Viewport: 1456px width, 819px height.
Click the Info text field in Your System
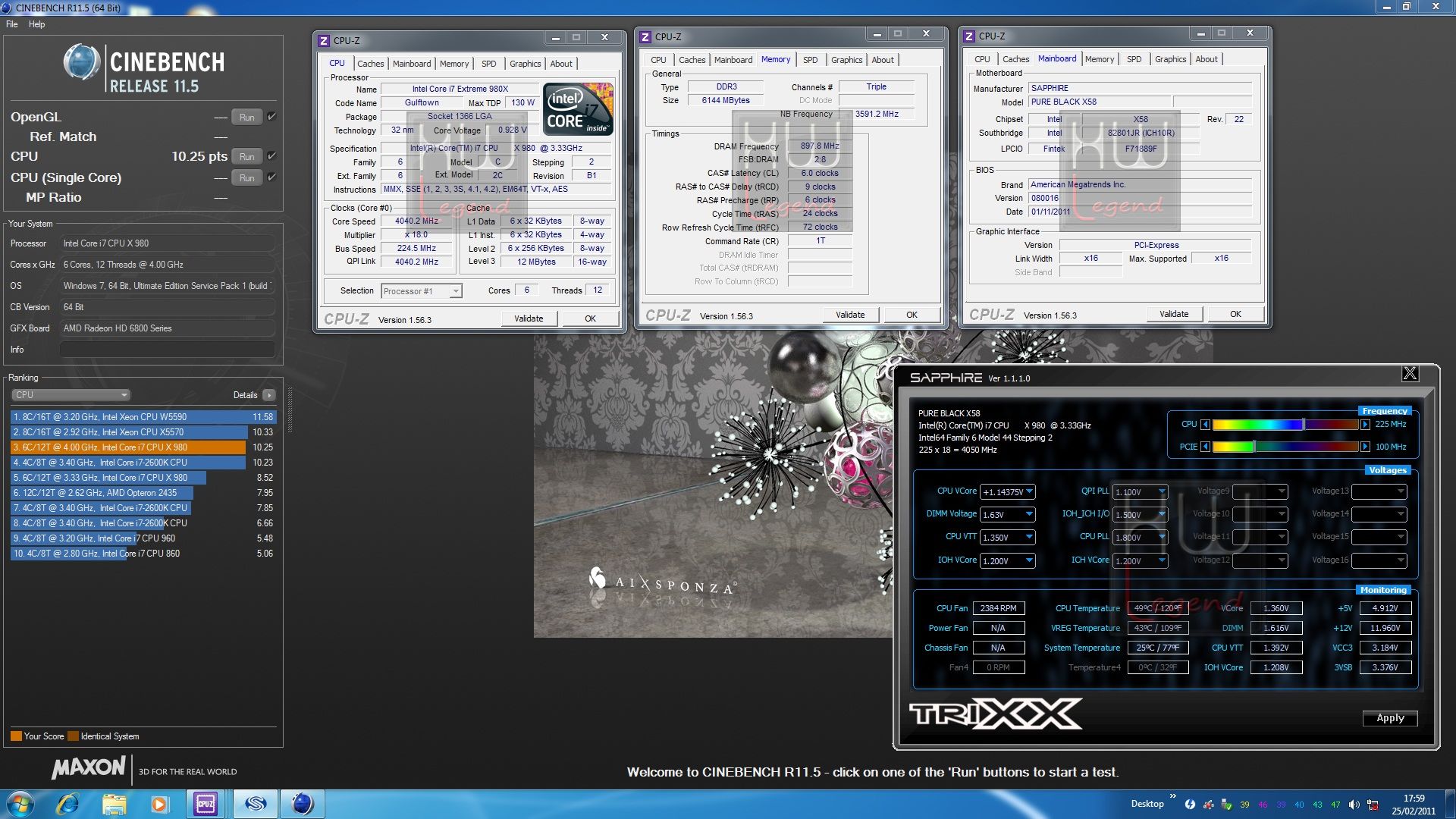pos(167,350)
